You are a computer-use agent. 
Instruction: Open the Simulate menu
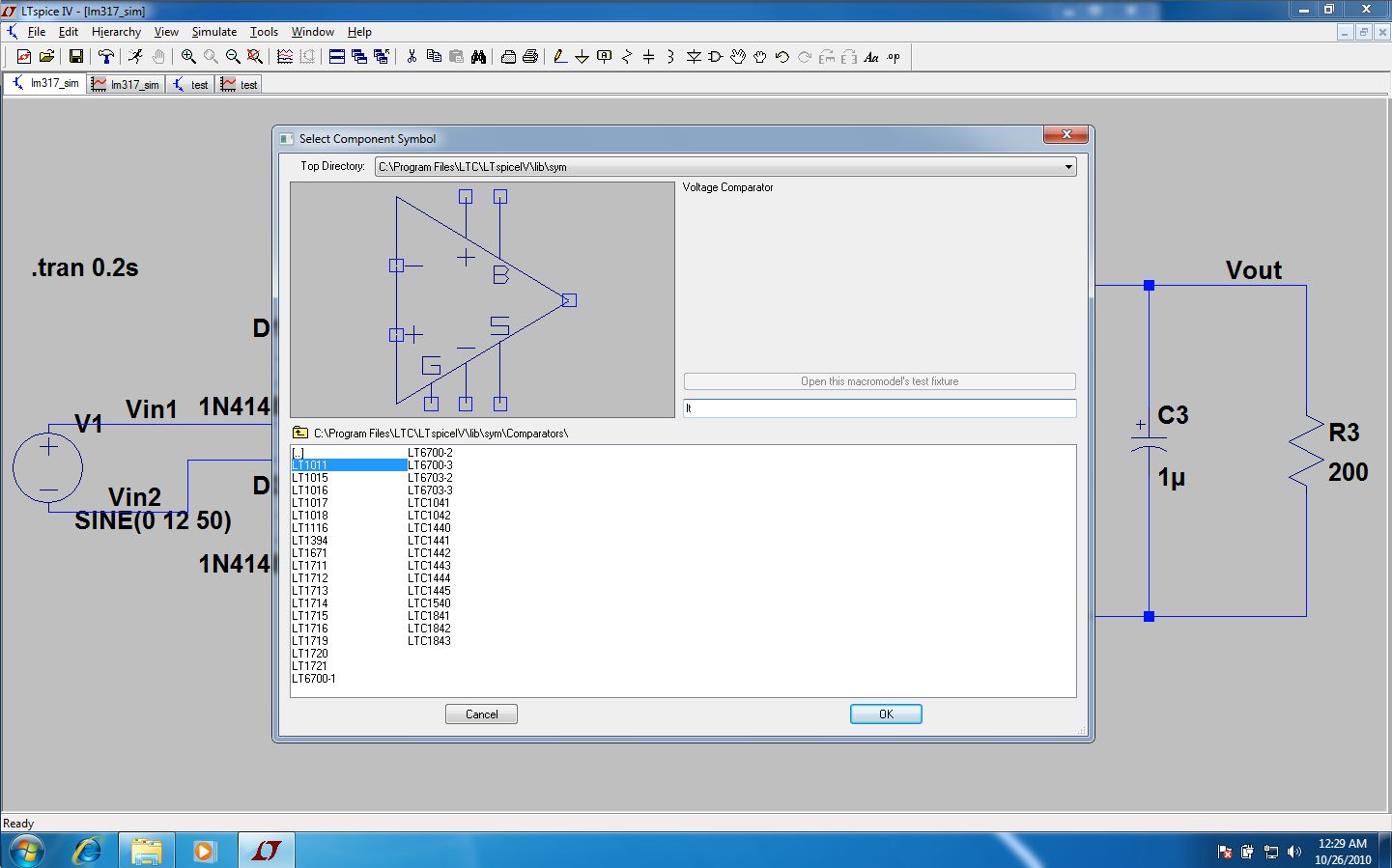(214, 32)
